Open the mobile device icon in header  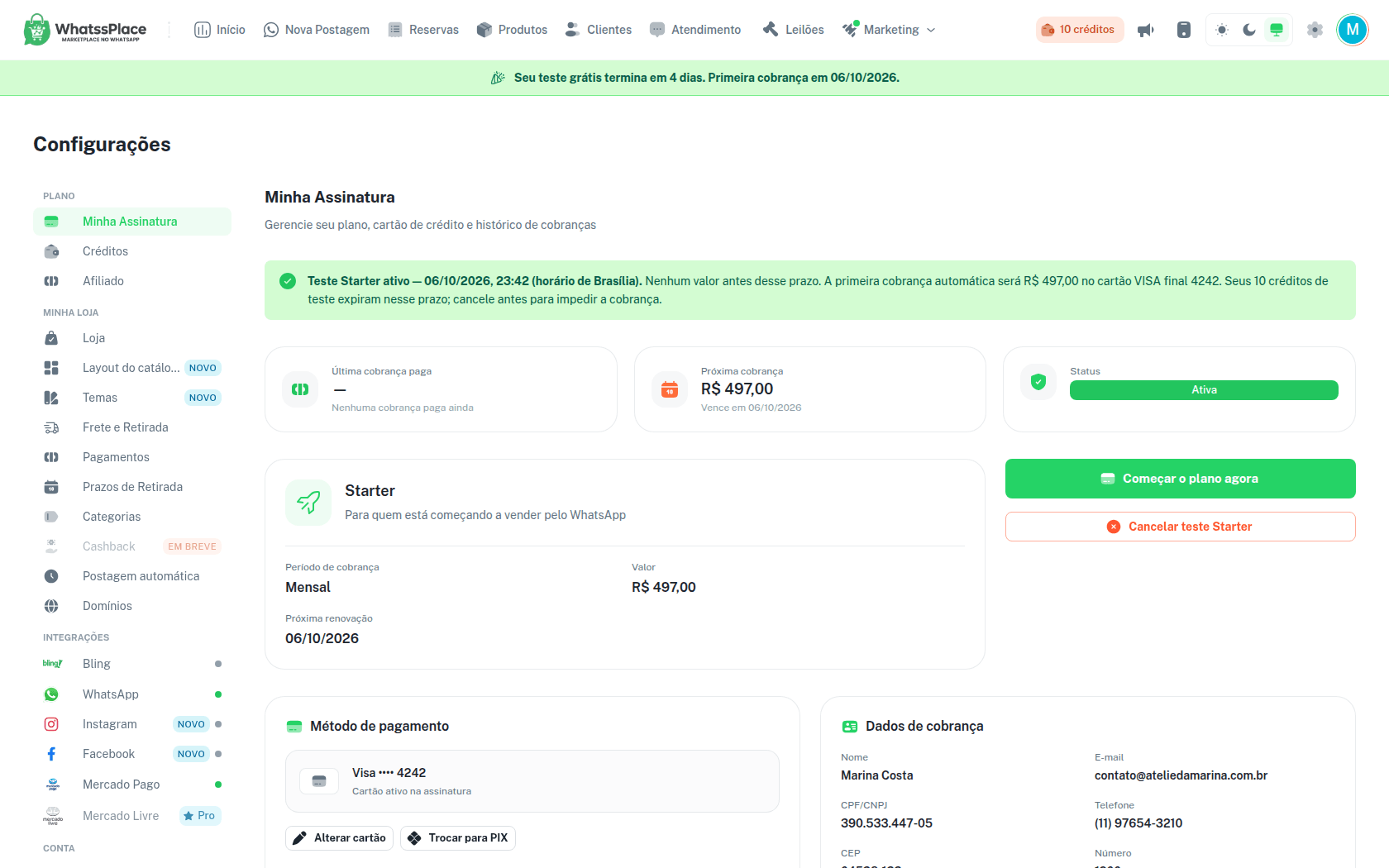pos(1184,30)
